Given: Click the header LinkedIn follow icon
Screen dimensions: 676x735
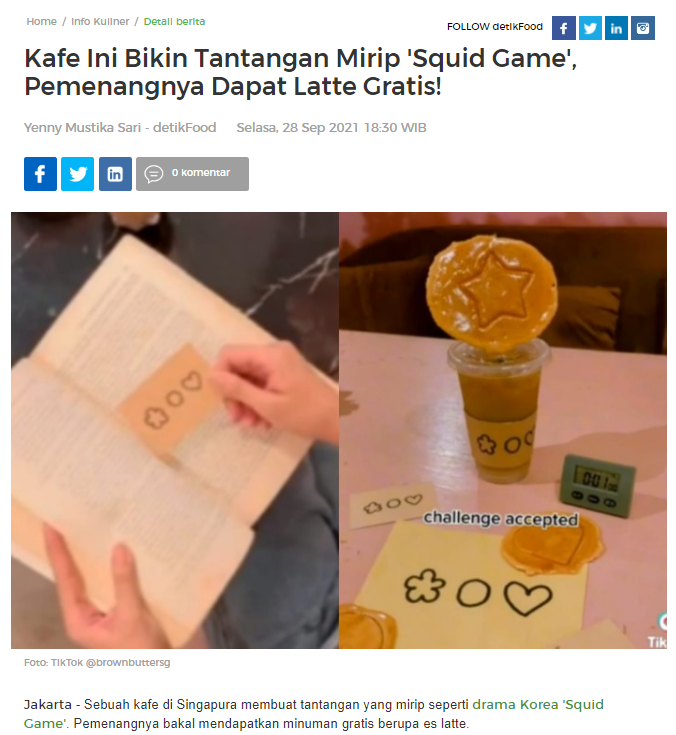Looking at the screenshot, I should [616, 28].
